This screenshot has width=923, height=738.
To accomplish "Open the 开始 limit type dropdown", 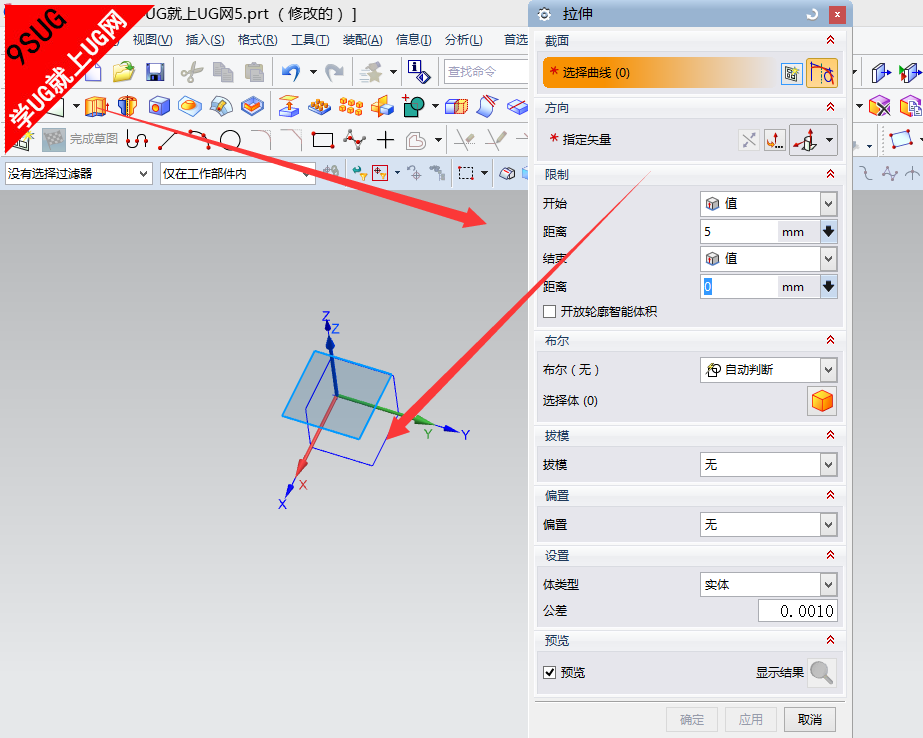I will click(x=768, y=204).
